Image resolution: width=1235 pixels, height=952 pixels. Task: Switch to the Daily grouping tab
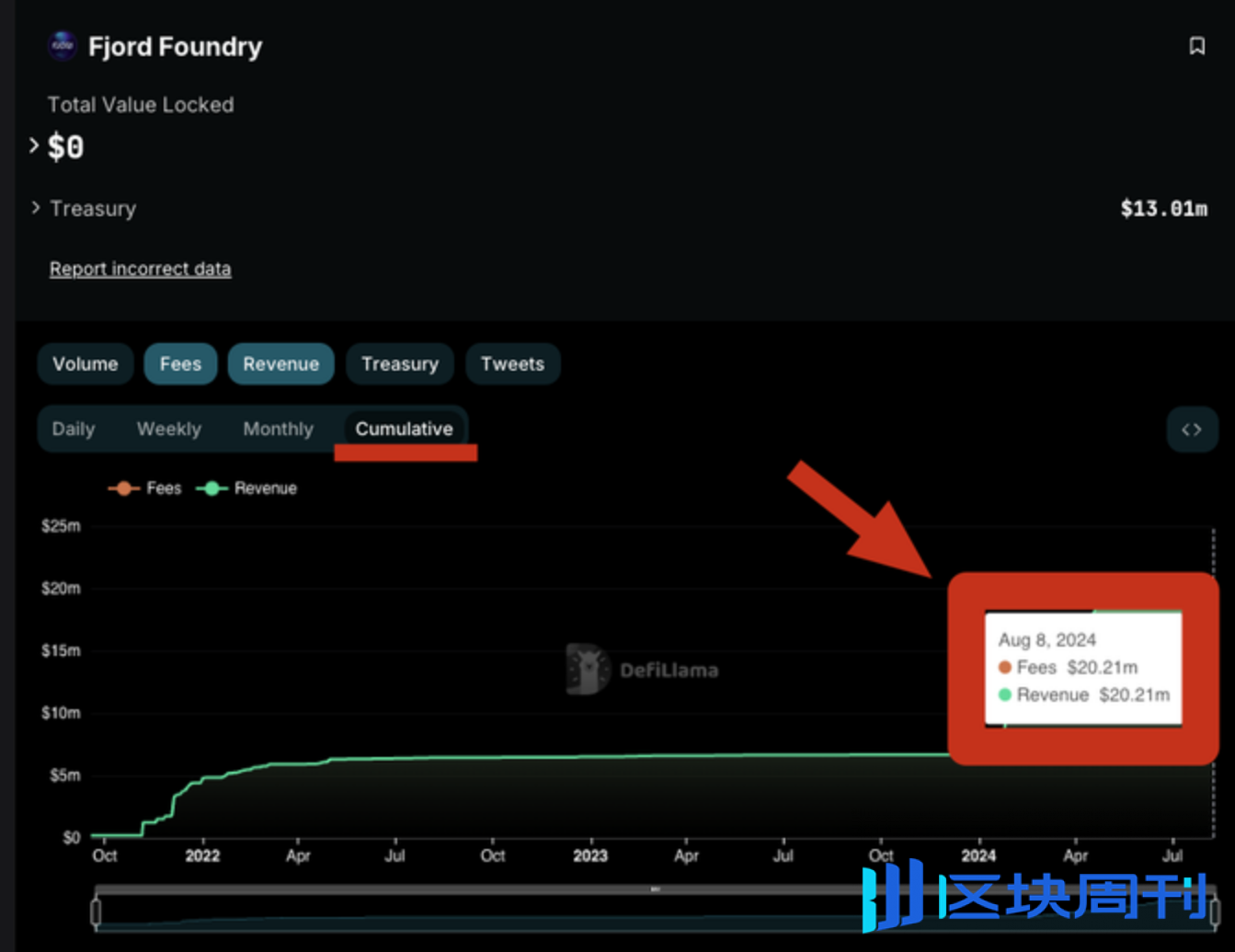pyautogui.click(x=74, y=429)
